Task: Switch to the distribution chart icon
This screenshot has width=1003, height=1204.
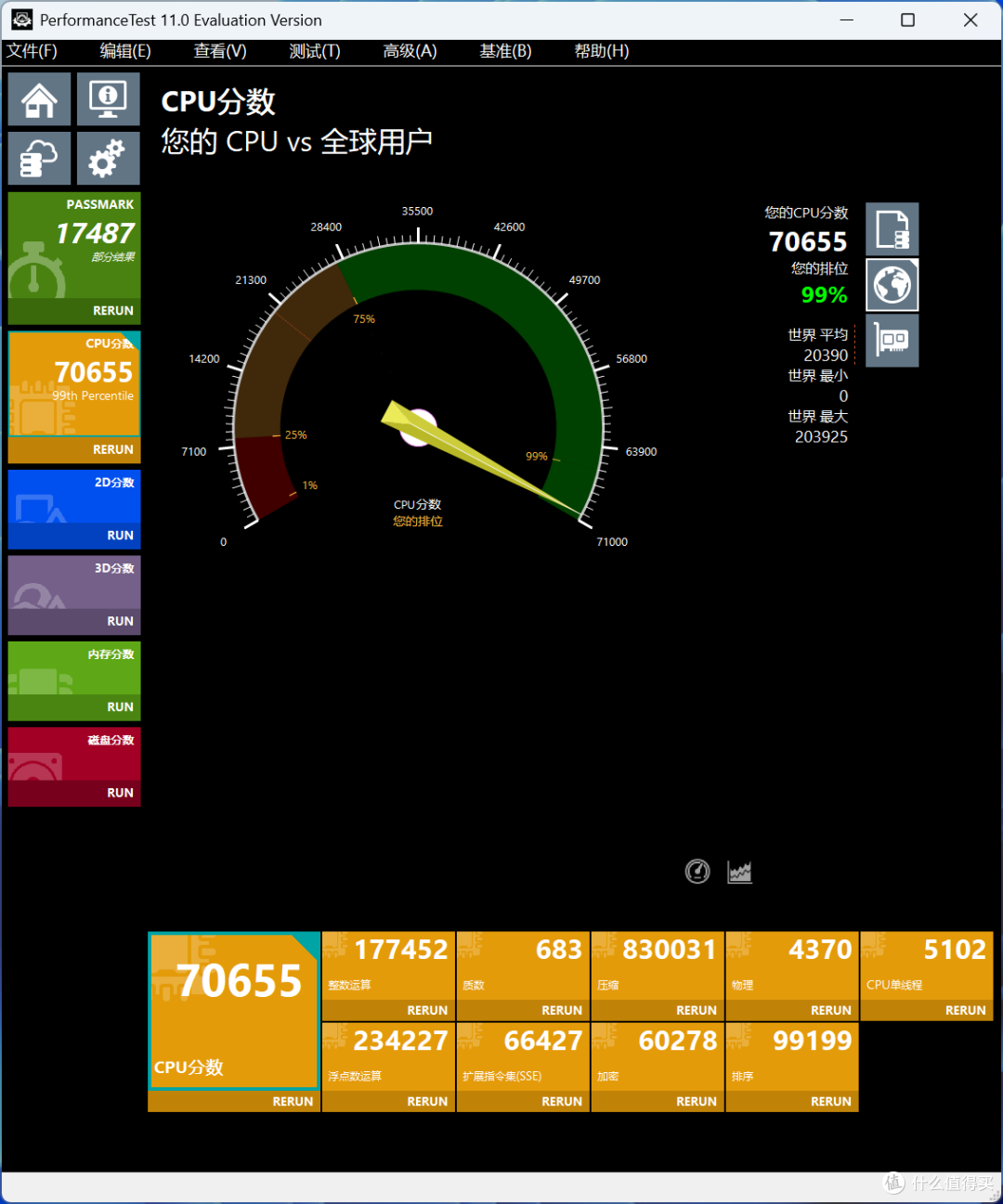Action: click(740, 872)
